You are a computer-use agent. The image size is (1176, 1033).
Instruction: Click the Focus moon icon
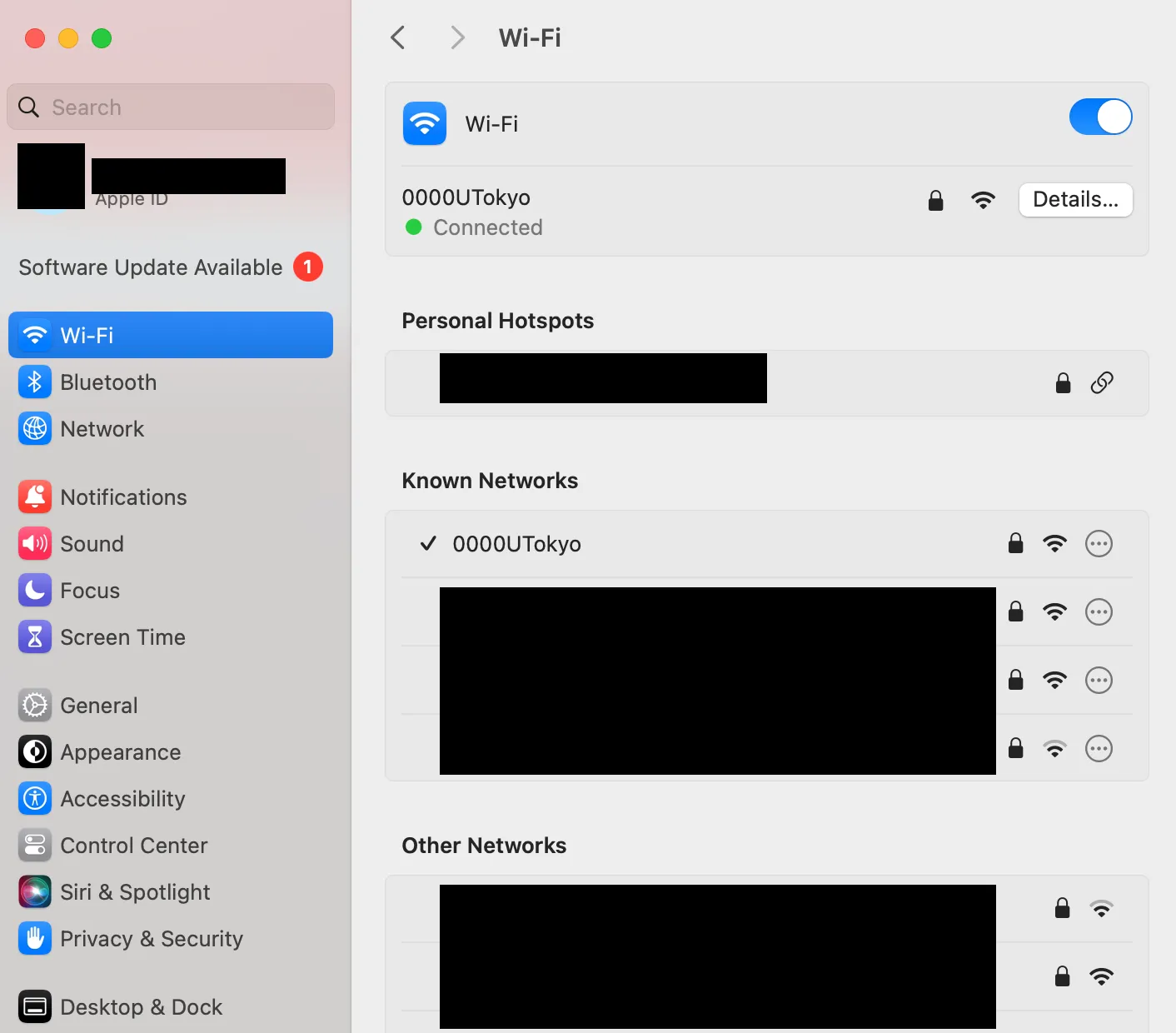35,591
